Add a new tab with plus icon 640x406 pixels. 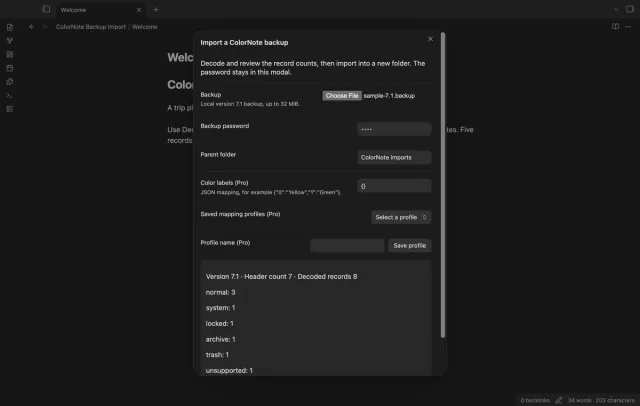click(156, 9)
